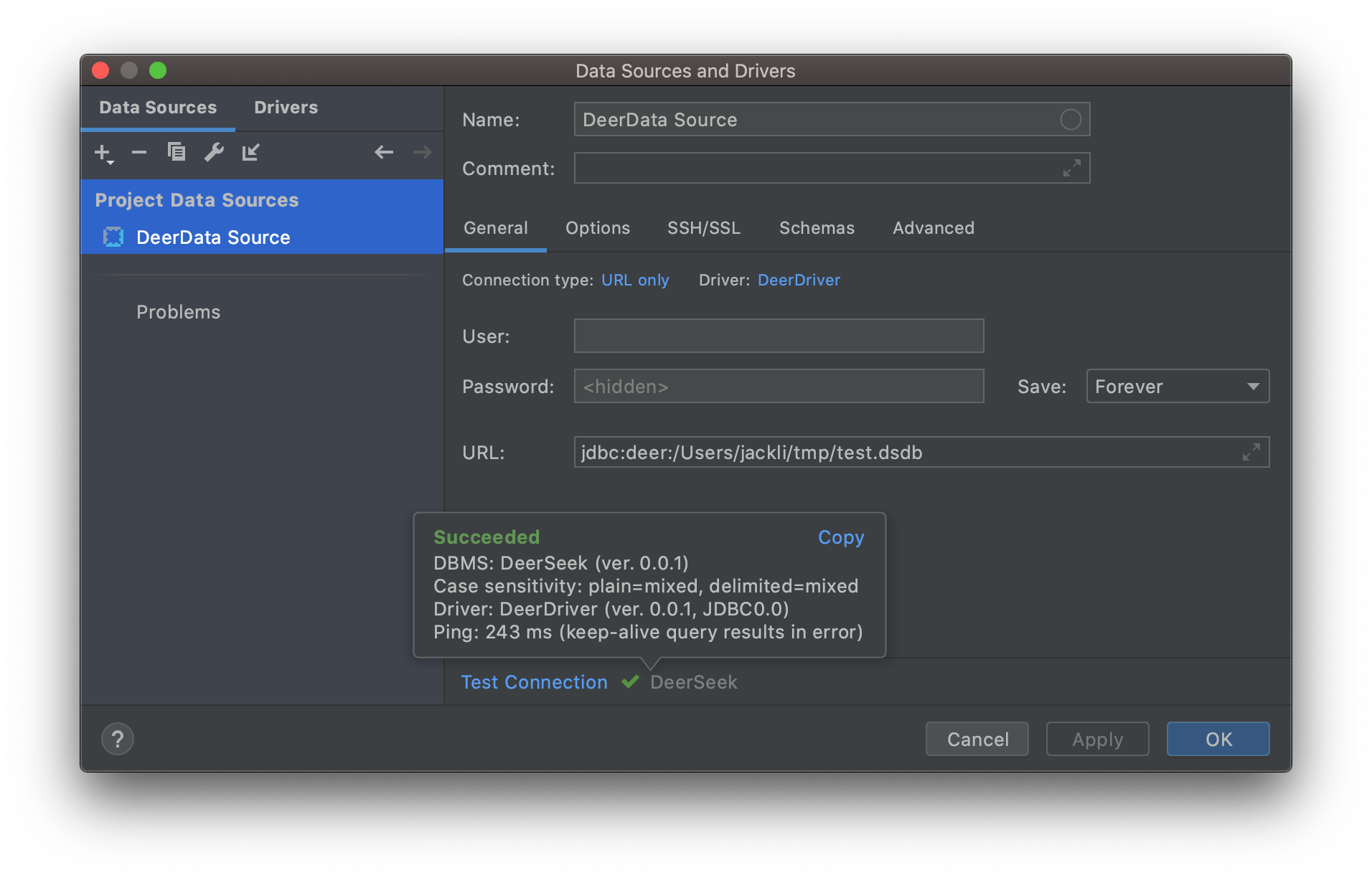Focus the Password hidden field
The width and height of the screenshot is (1372, 878).
coord(779,387)
